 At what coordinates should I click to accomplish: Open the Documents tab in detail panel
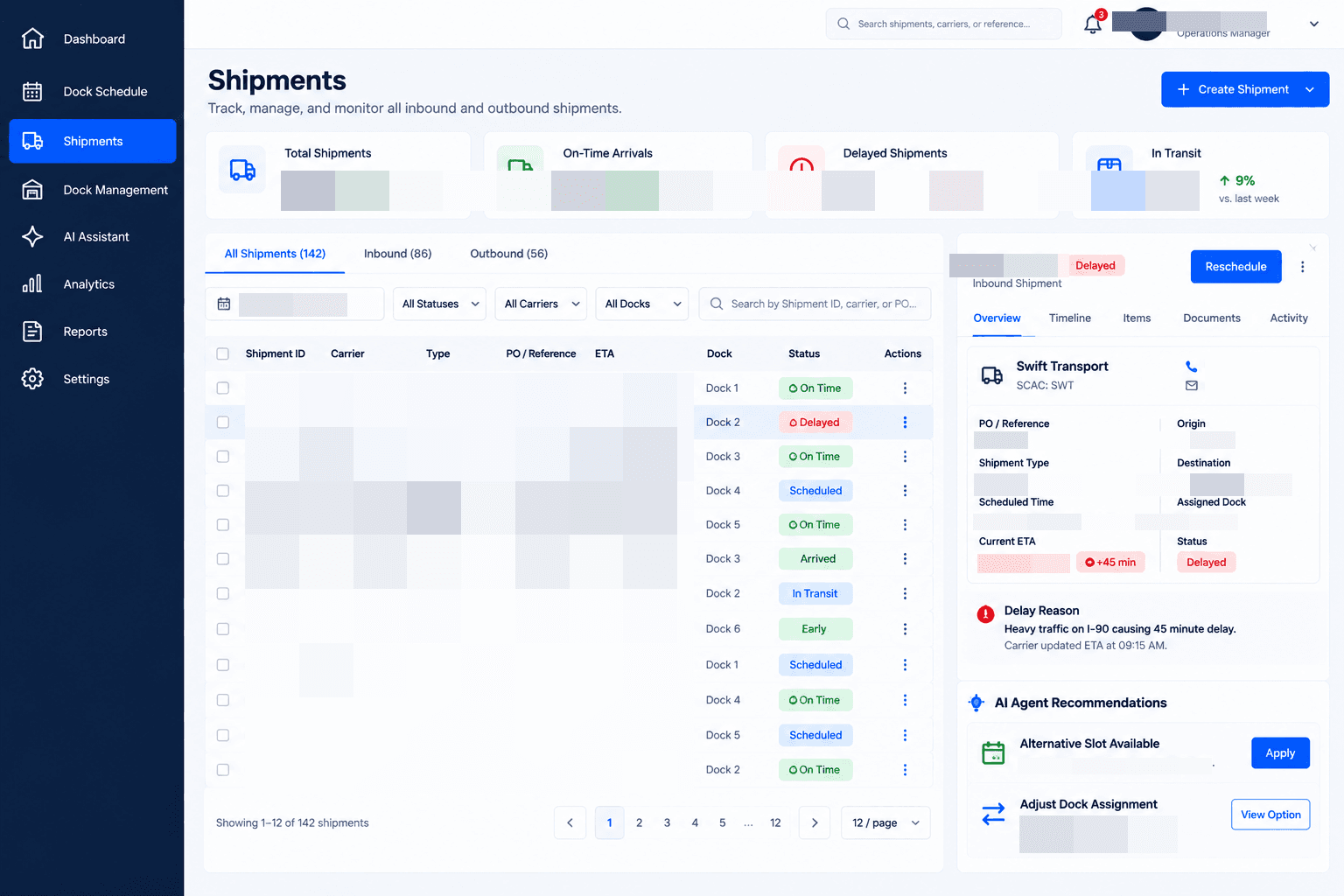pos(1211,318)
